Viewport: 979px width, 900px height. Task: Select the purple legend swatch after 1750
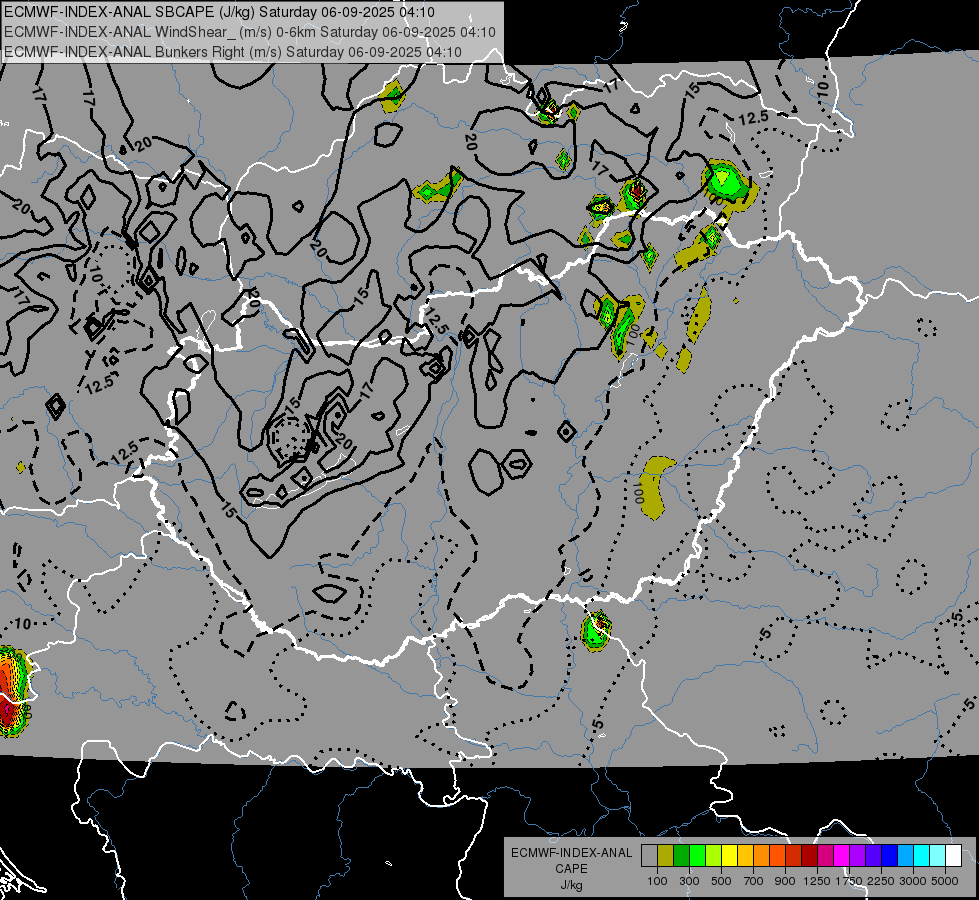coord(858,856)
